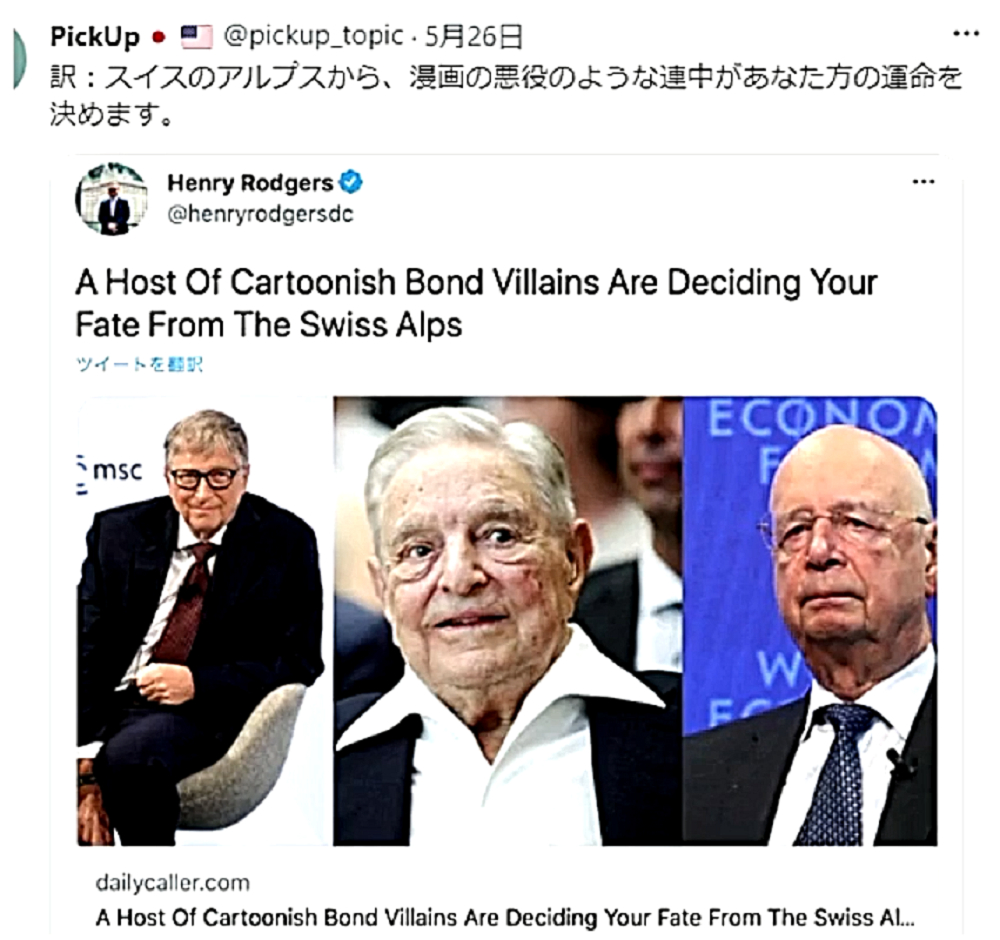Click the Japanese translation text of PickUp's tweet

tap(506, 96)
